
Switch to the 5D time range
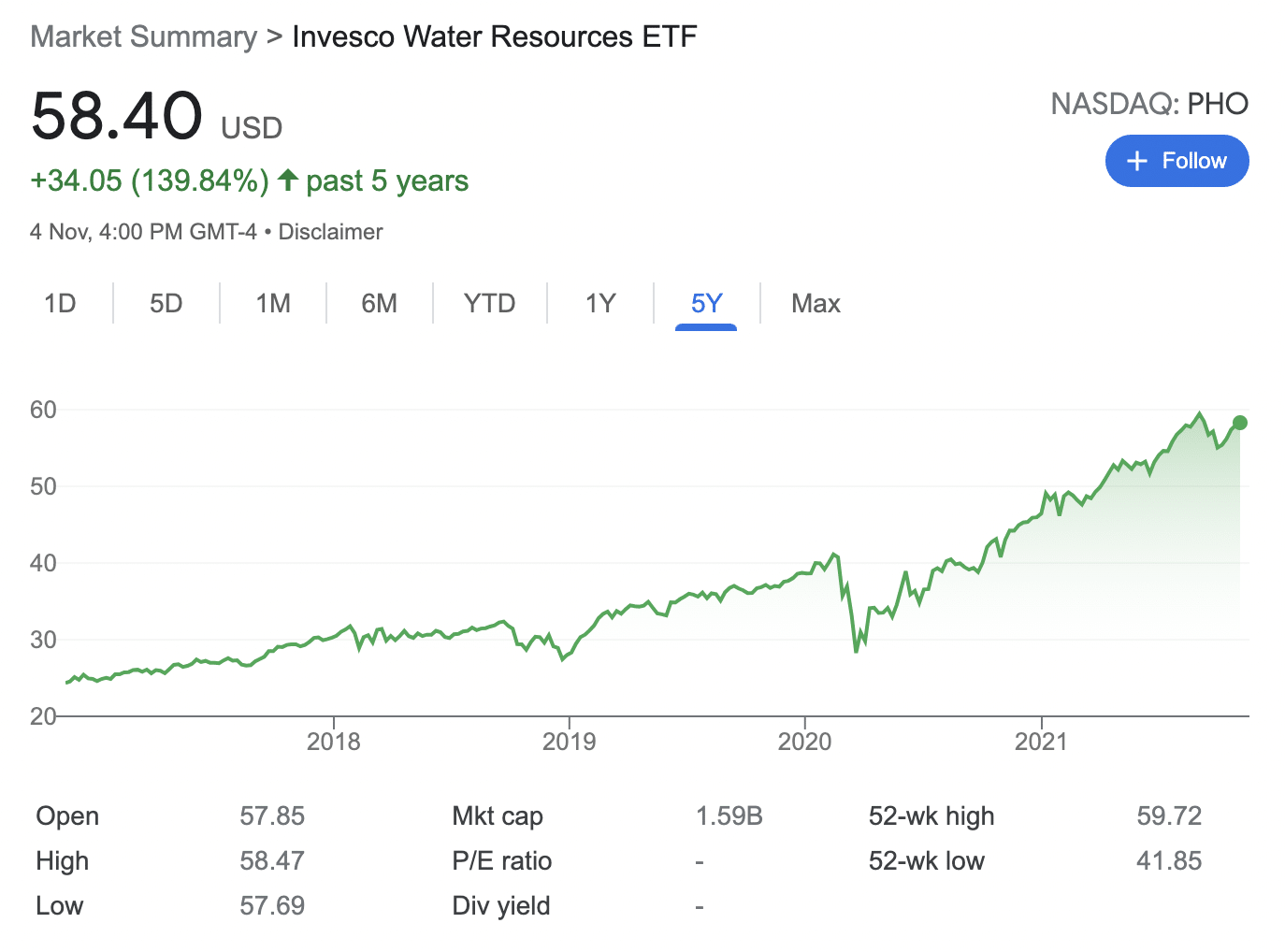[x=166, y=303]
